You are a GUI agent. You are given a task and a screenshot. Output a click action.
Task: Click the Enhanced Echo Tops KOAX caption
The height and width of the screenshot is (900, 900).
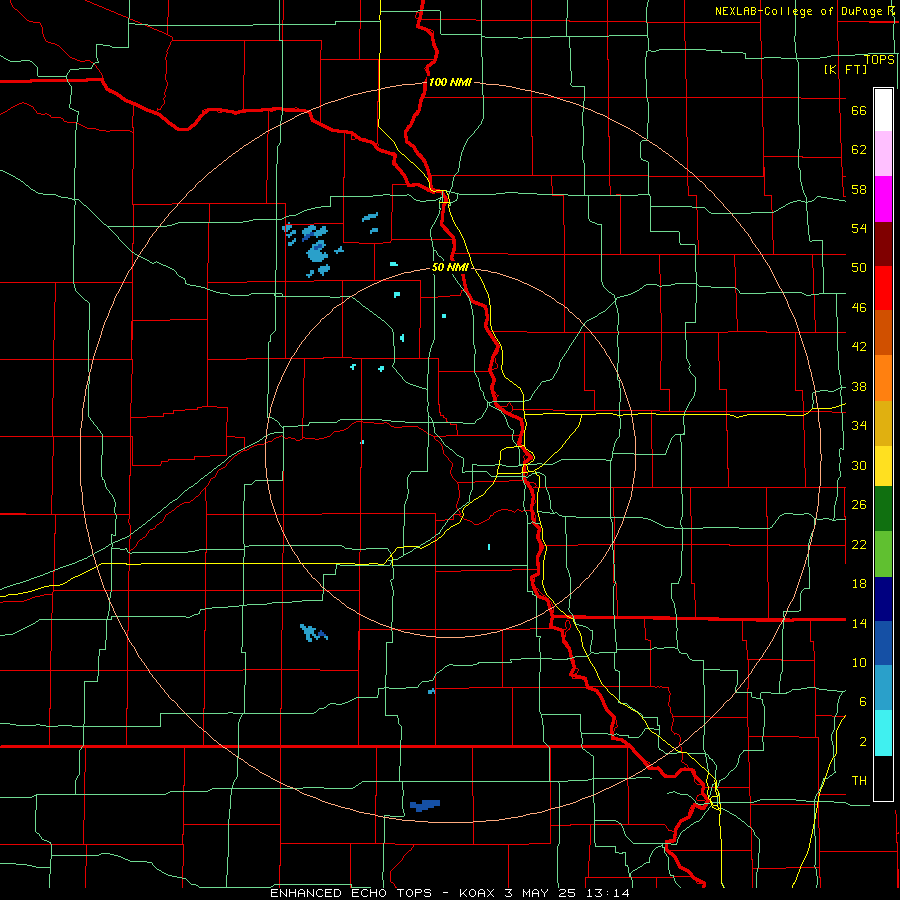(x=450, y=893)
